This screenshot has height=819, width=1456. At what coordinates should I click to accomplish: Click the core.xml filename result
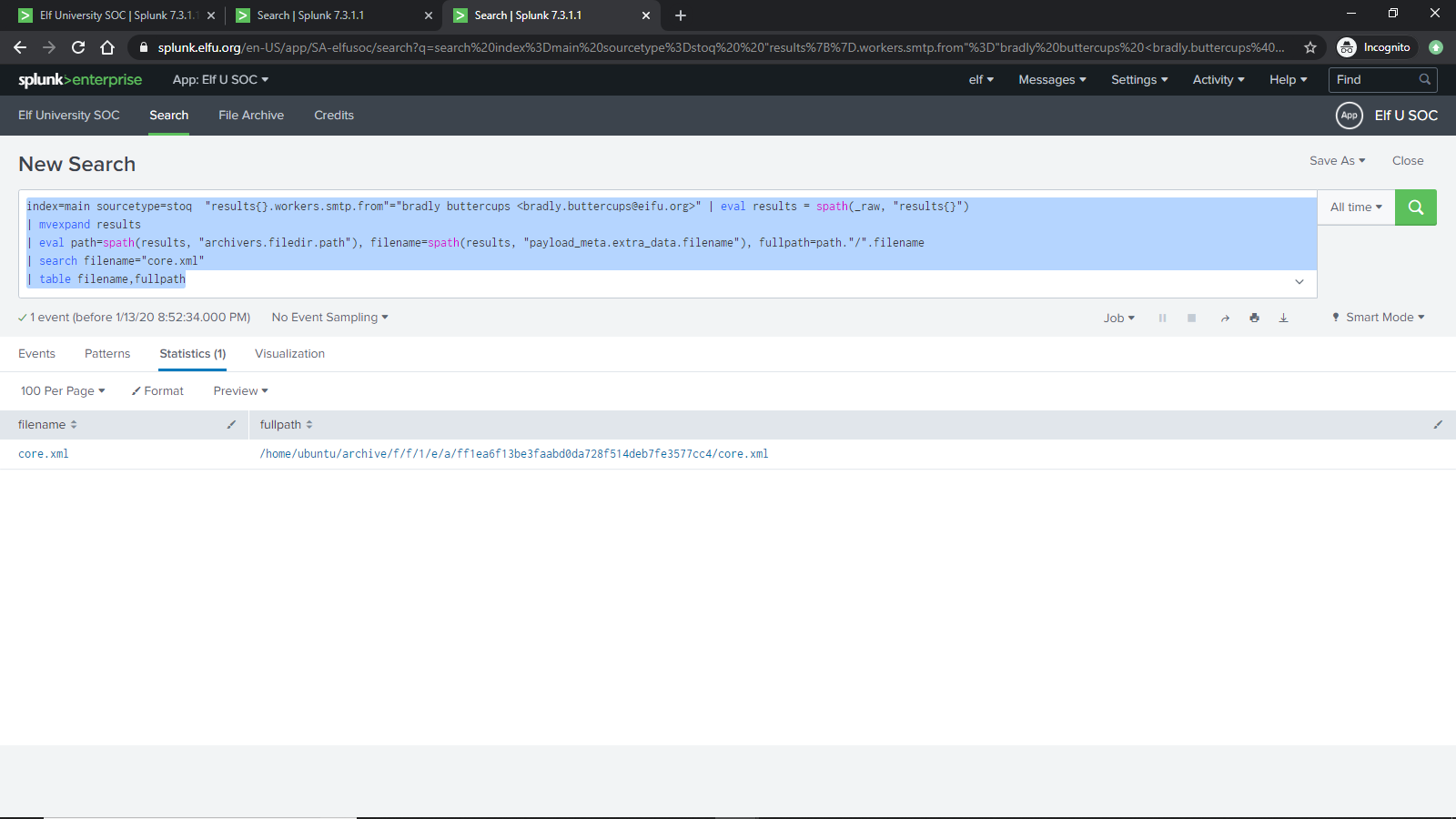tap(44, 454)
